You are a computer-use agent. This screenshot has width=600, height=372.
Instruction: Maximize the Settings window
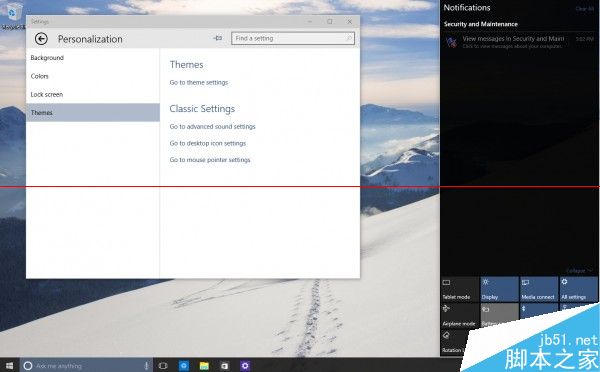[330, 22]
